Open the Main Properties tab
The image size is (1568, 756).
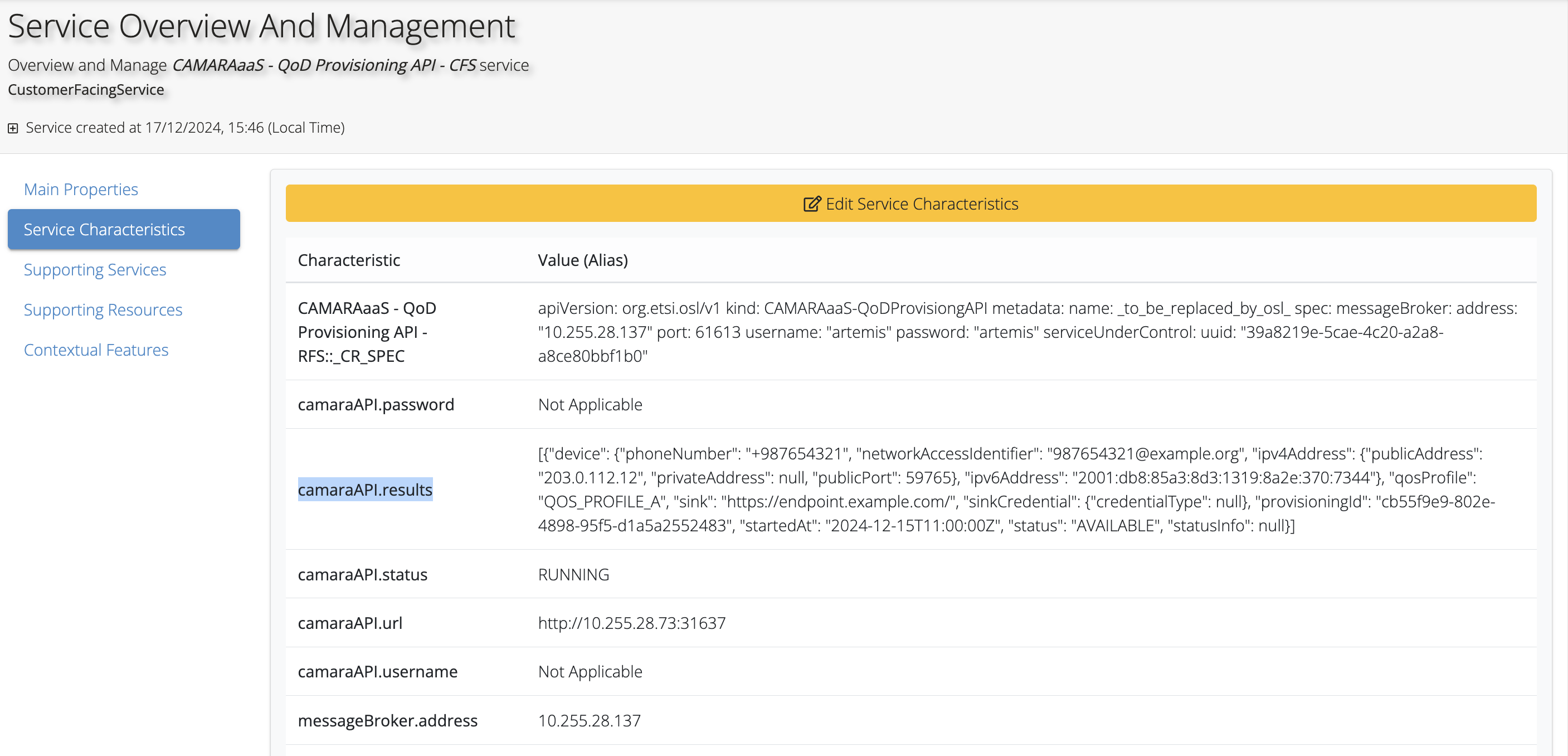81,190
